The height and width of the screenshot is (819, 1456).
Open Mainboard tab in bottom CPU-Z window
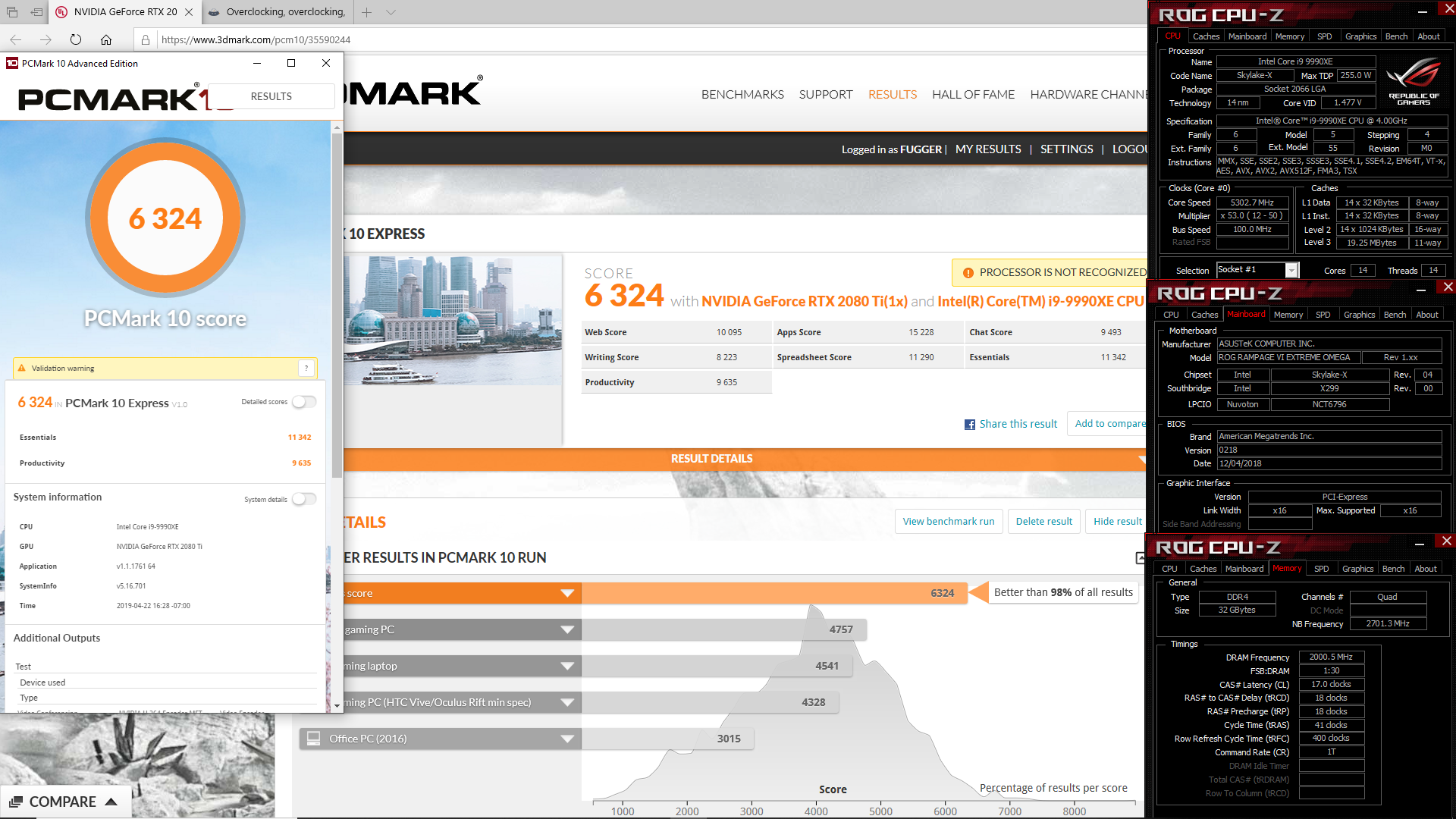[x=1244, y=569]
